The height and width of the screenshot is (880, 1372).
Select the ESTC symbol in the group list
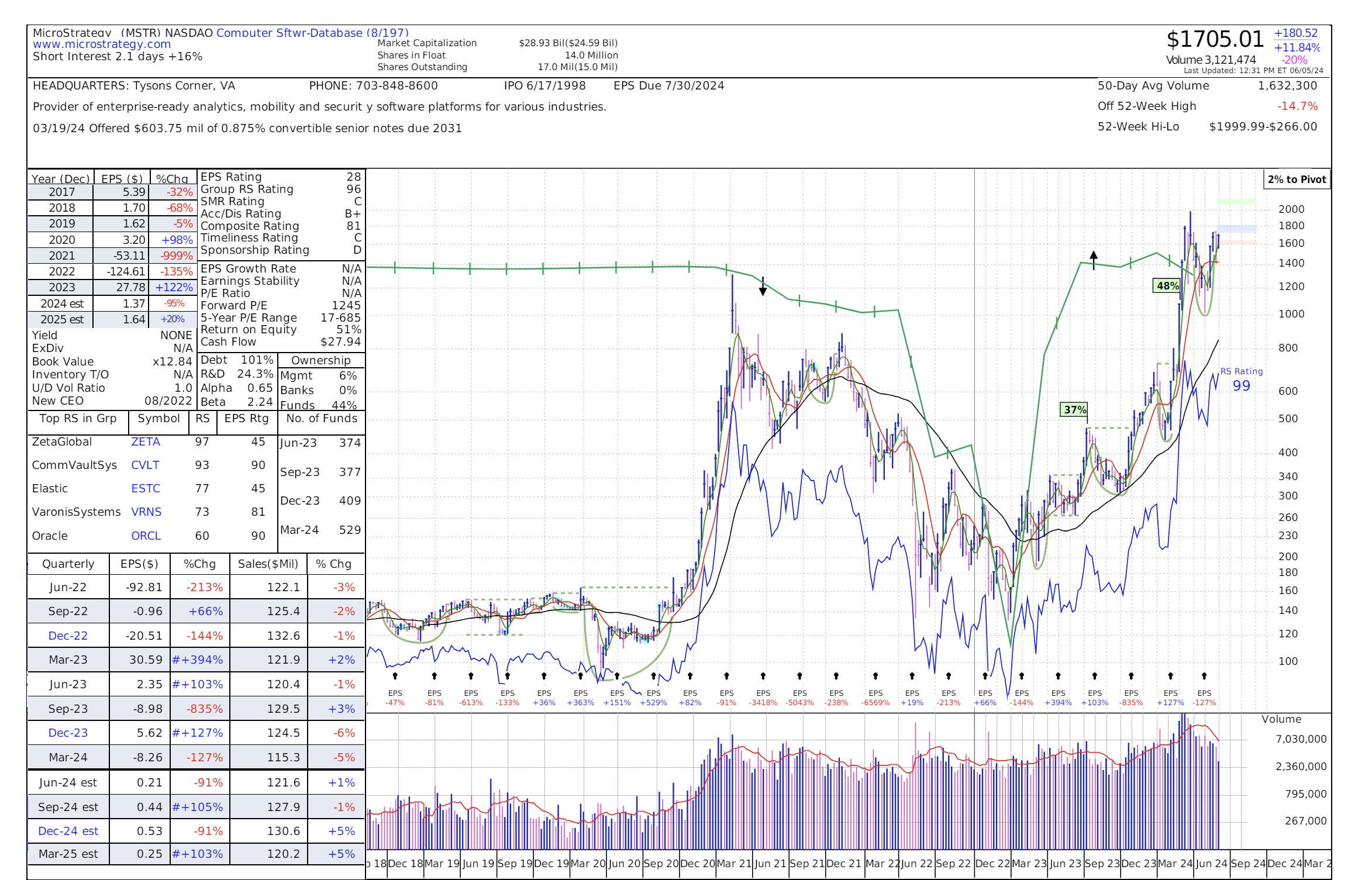tap(146, 489)
